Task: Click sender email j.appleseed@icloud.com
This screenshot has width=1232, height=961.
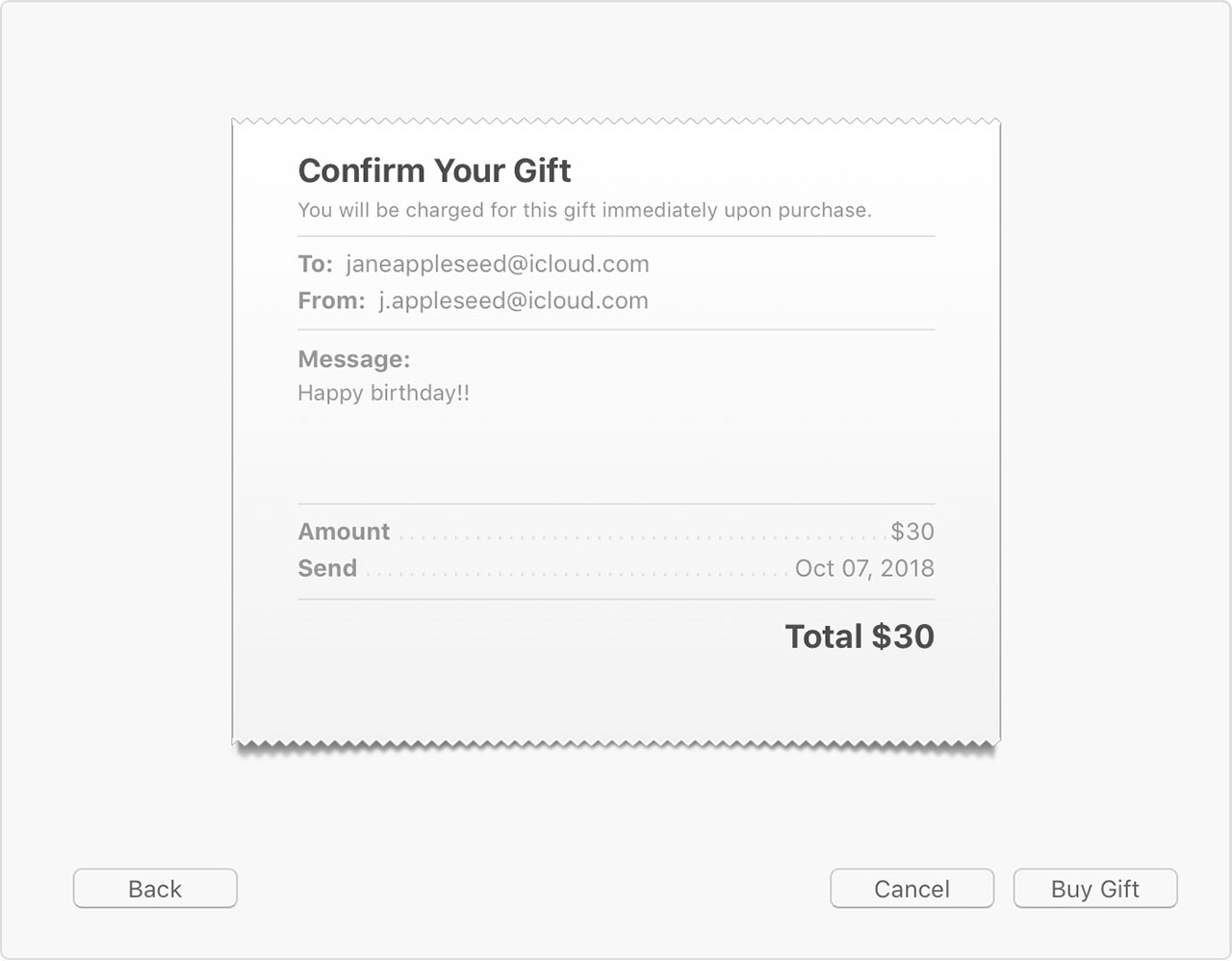Action: click(513, 300)
